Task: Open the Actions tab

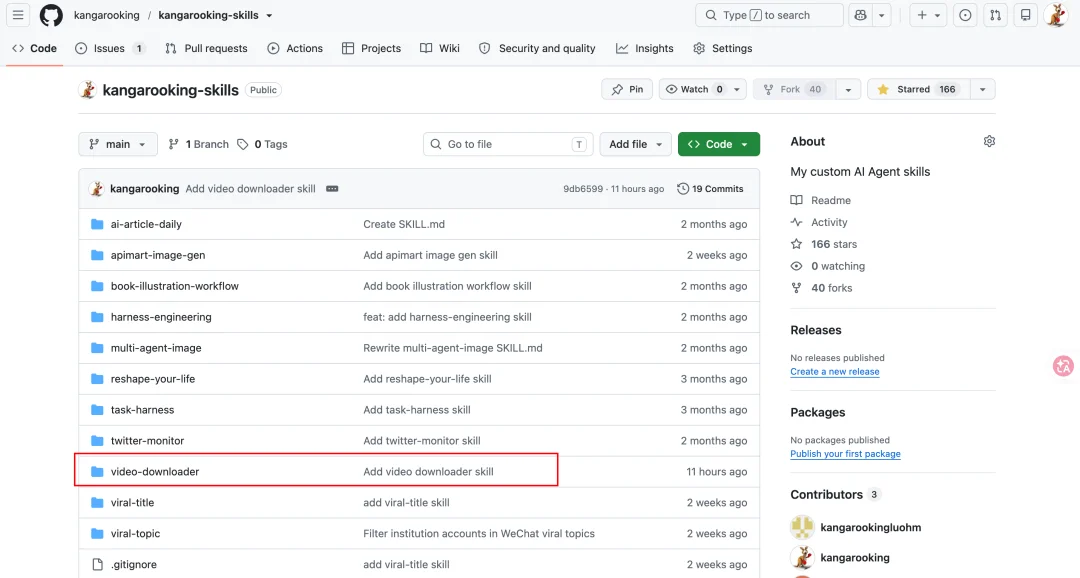Action: (x=295, y=48)
